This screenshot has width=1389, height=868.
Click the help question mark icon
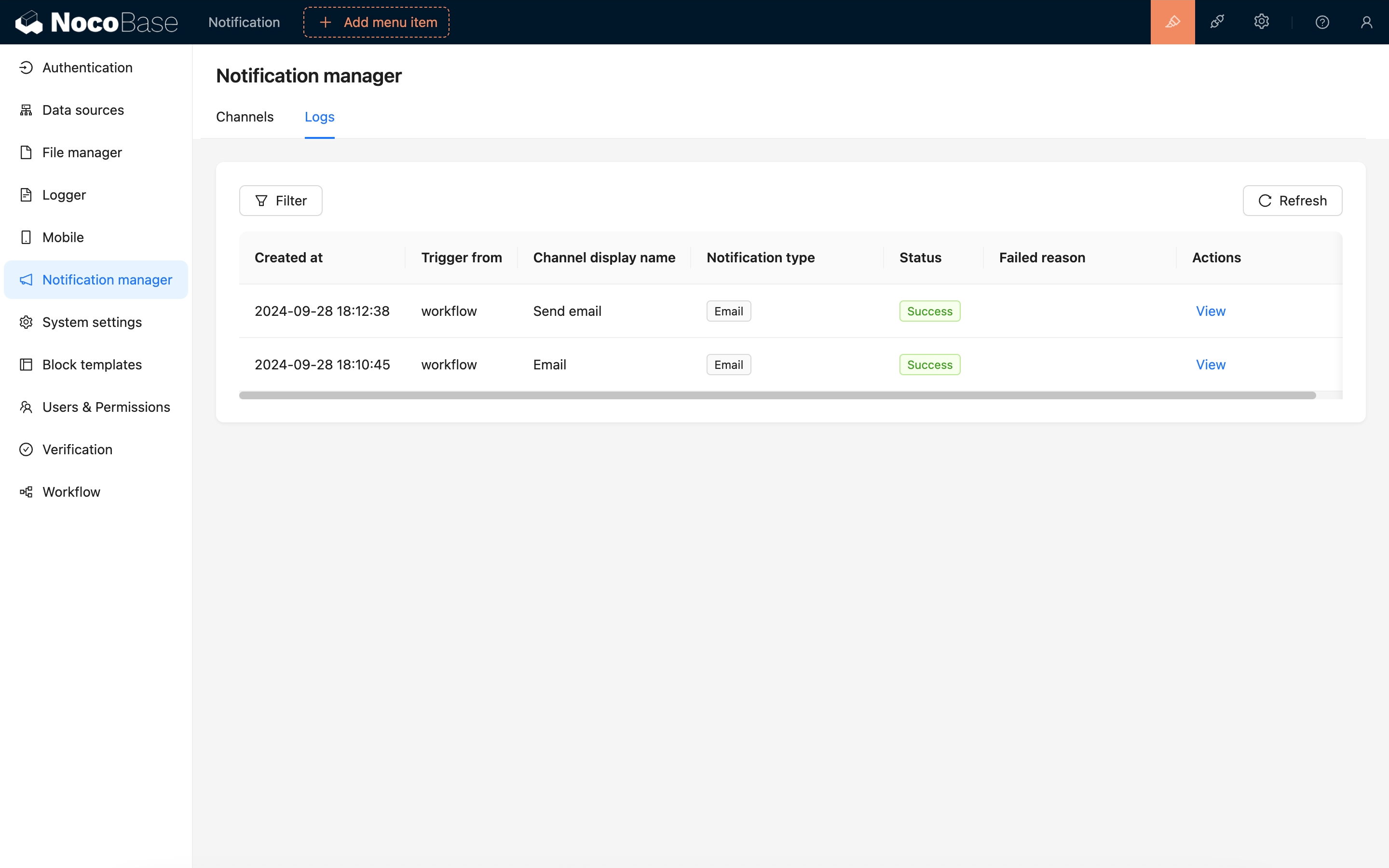coord(1322,22)
